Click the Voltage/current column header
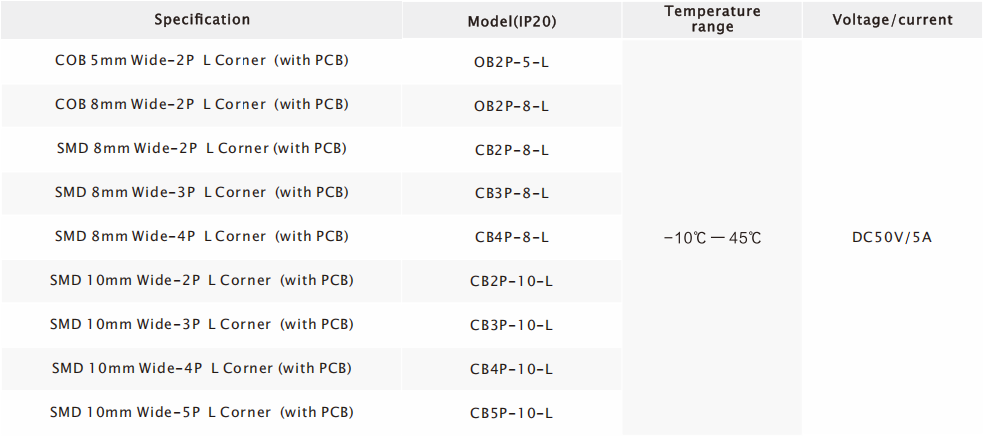Image resolution: width=984 pixels, height=442 pixels. 892,20
